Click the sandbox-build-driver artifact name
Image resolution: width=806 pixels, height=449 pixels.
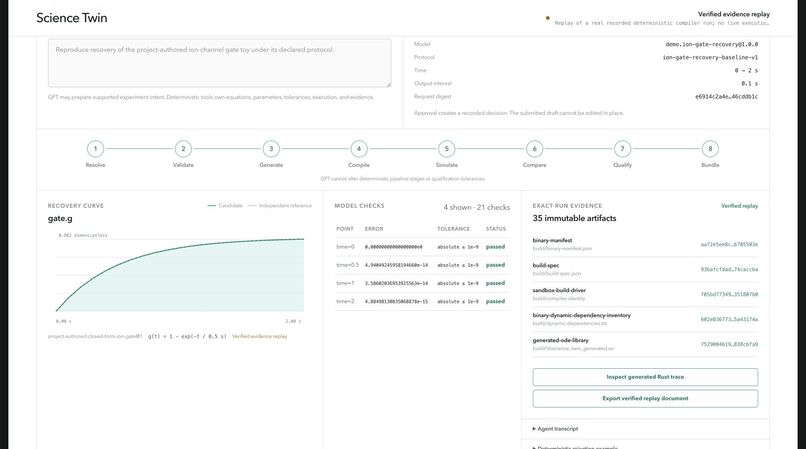[559, 290]
